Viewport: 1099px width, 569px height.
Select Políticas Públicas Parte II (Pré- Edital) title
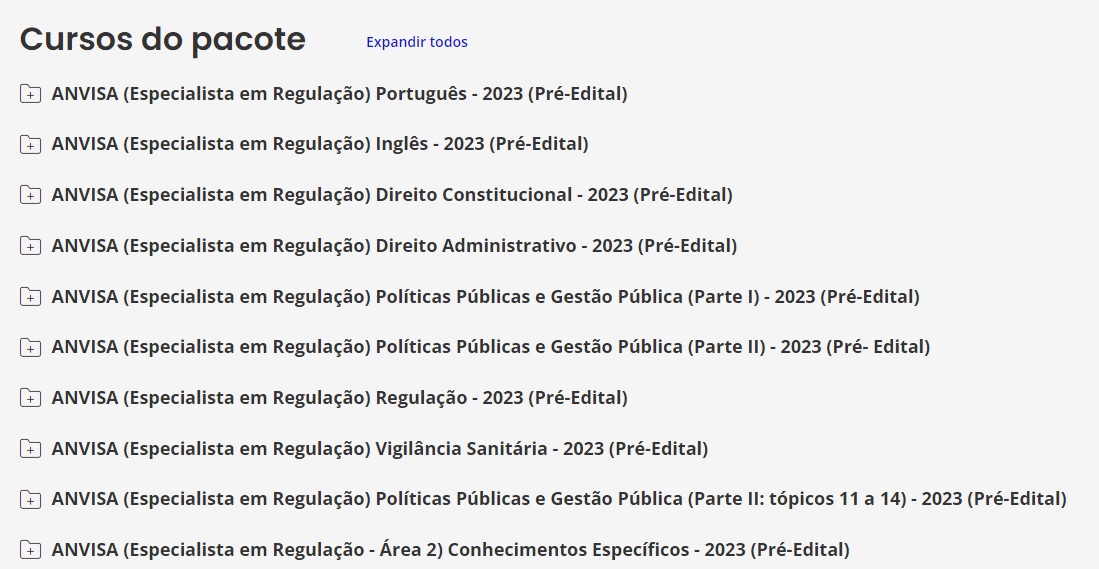coord(491,347)
